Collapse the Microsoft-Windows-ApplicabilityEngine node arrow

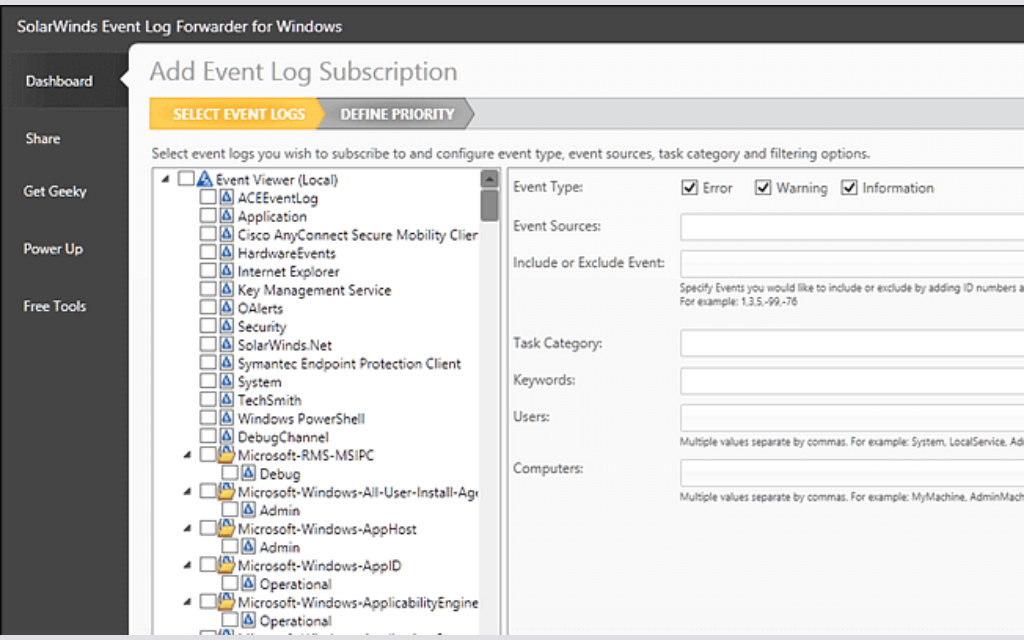coord(187,602)
